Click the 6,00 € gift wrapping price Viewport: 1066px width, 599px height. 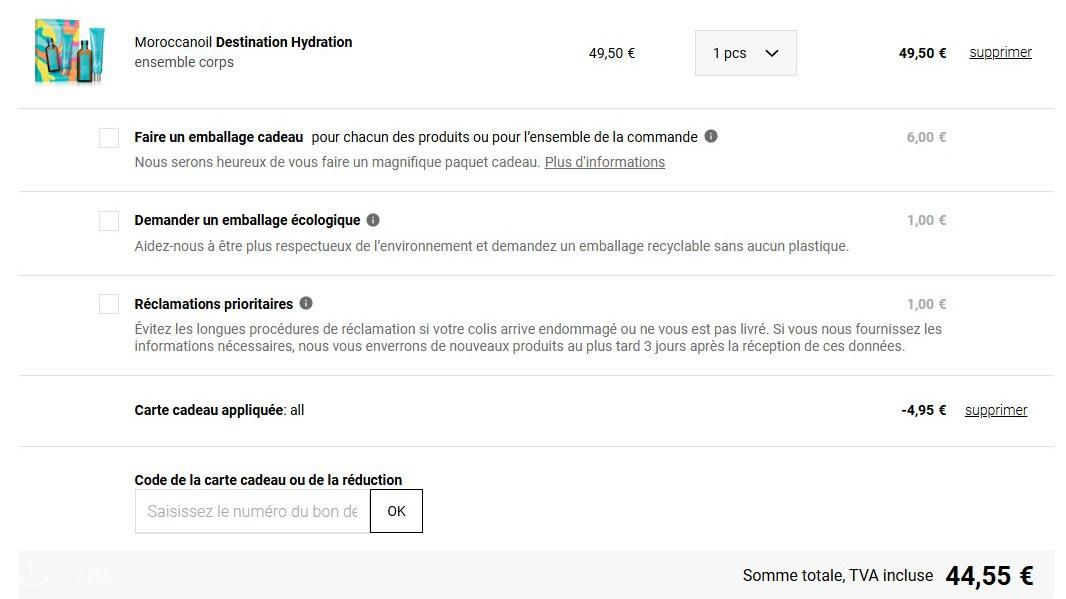[926, 137]
